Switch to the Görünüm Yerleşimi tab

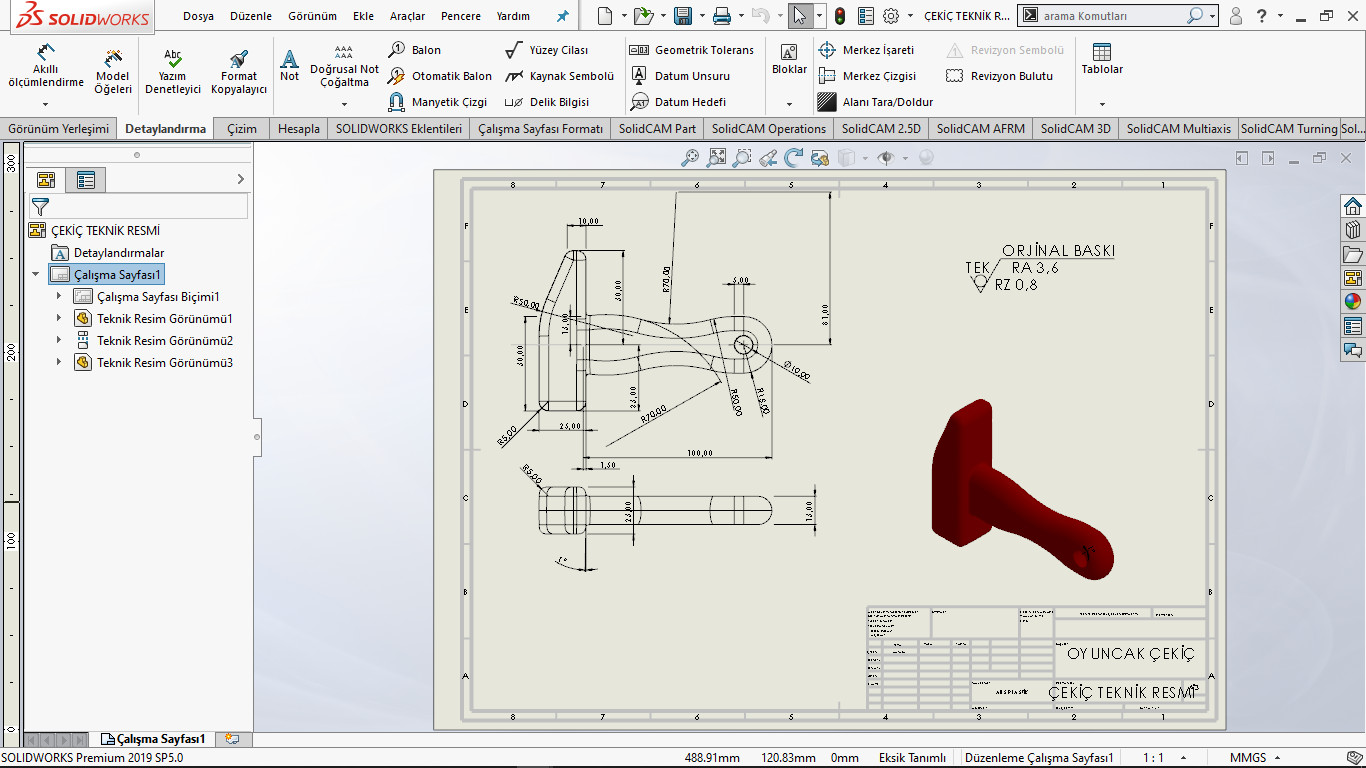(58, 129)
